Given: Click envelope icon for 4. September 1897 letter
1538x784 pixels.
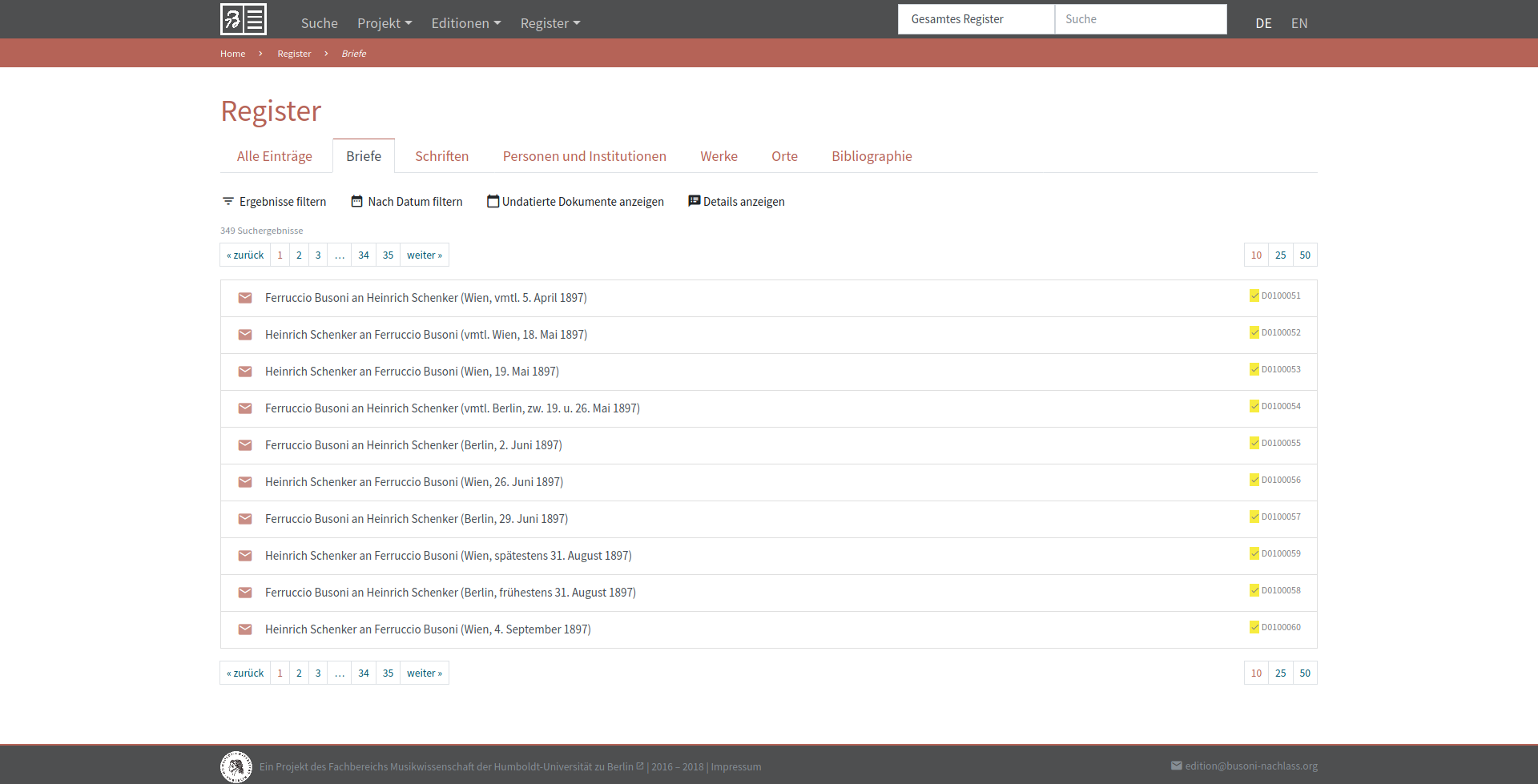Looking at the screenshot, I should point(245,629).
